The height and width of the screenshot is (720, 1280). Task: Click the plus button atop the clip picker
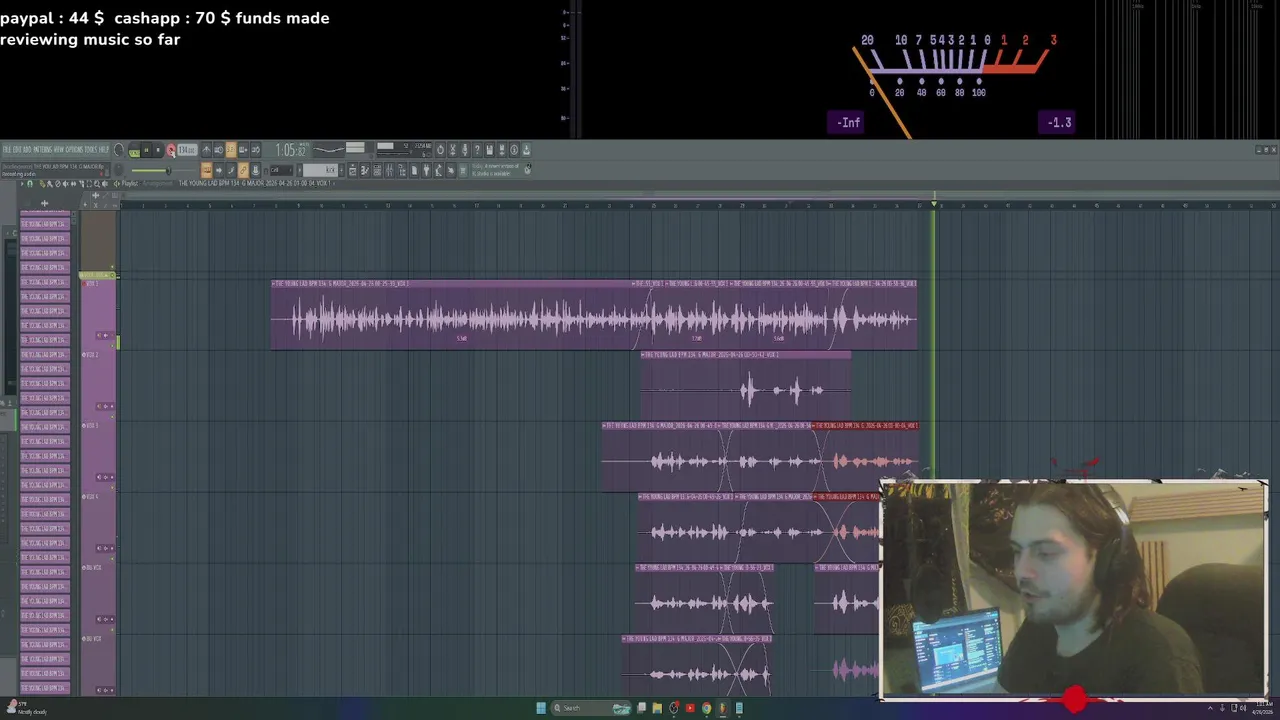pos(44,203)
